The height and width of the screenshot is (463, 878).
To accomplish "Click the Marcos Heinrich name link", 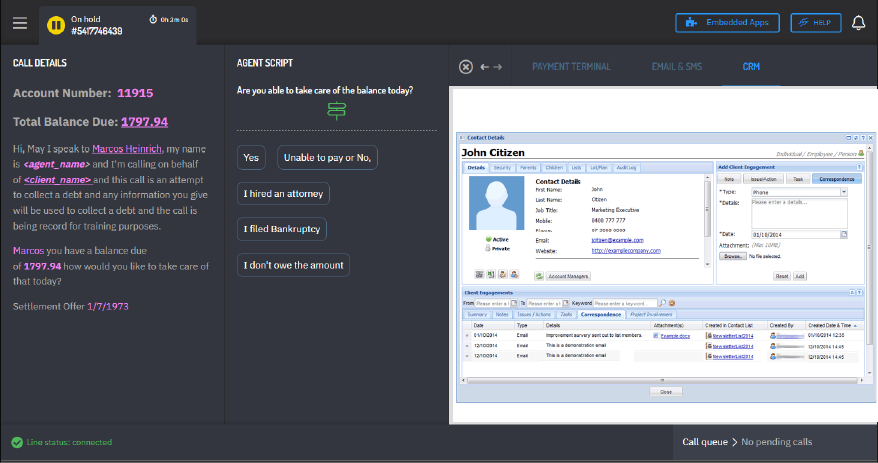I will [x=127, y=149].
